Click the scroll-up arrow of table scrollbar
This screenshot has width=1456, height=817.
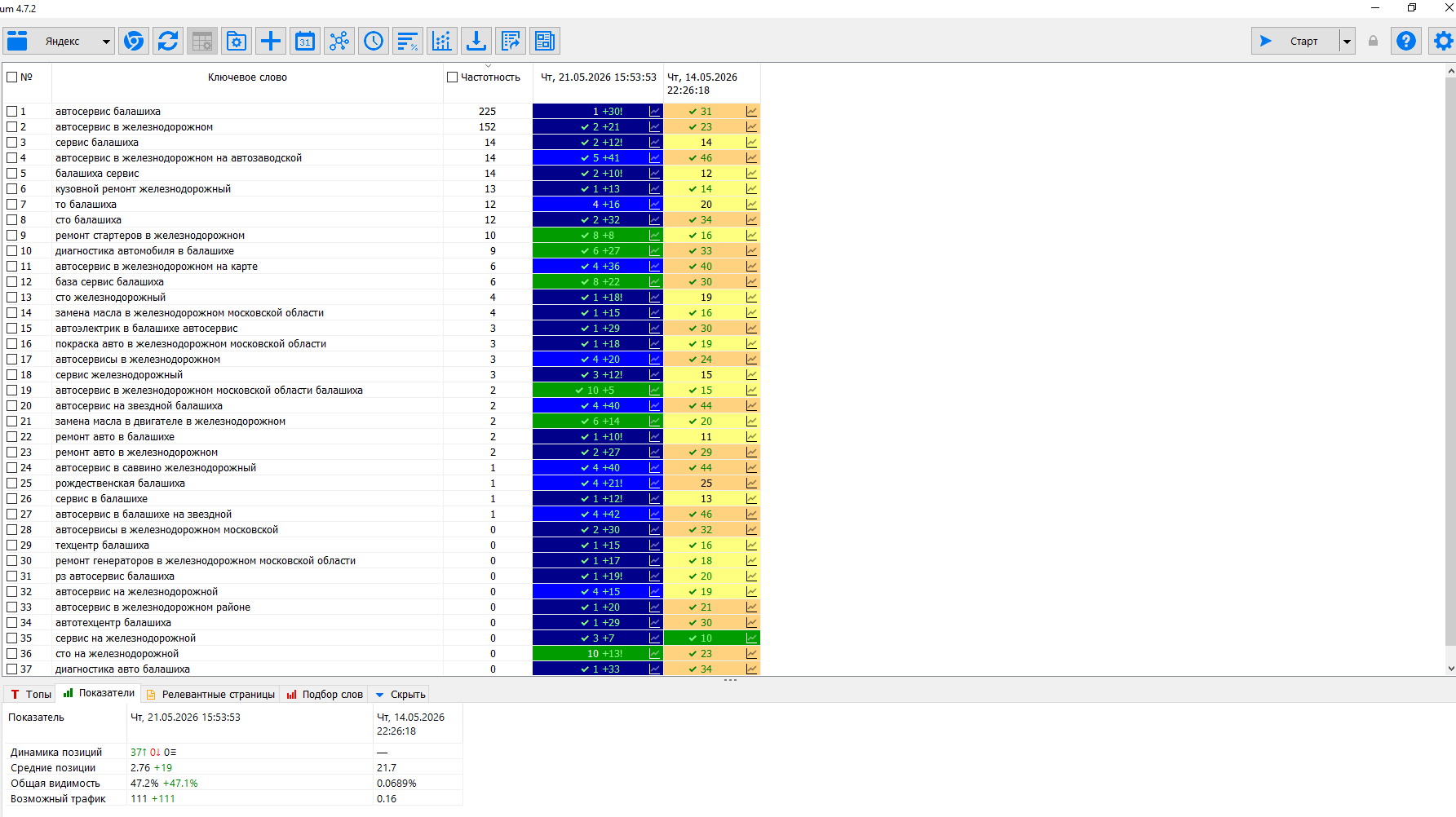(1450, 71)
